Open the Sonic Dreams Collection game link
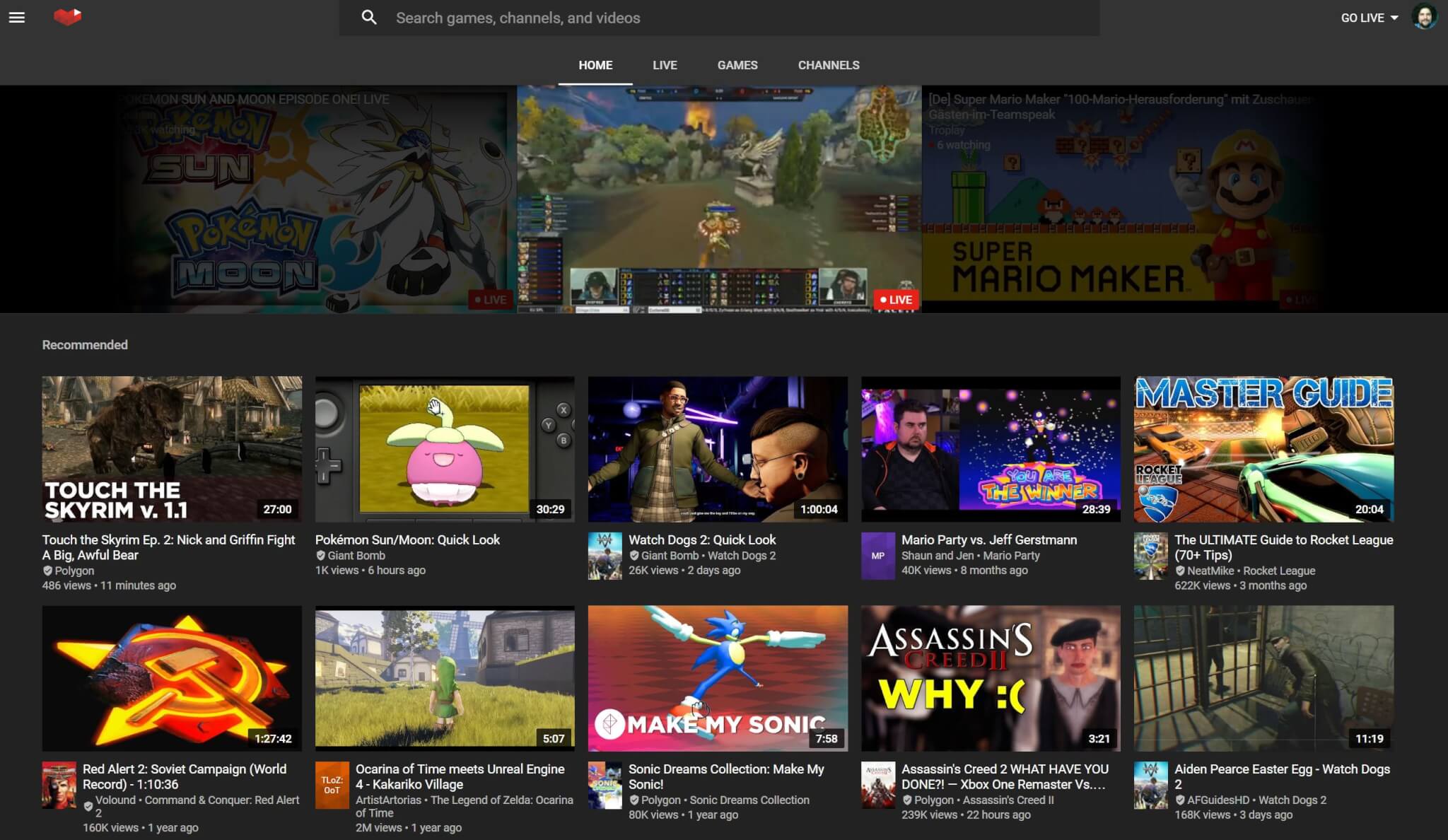The image size is (1448, 840). [749, 800]
